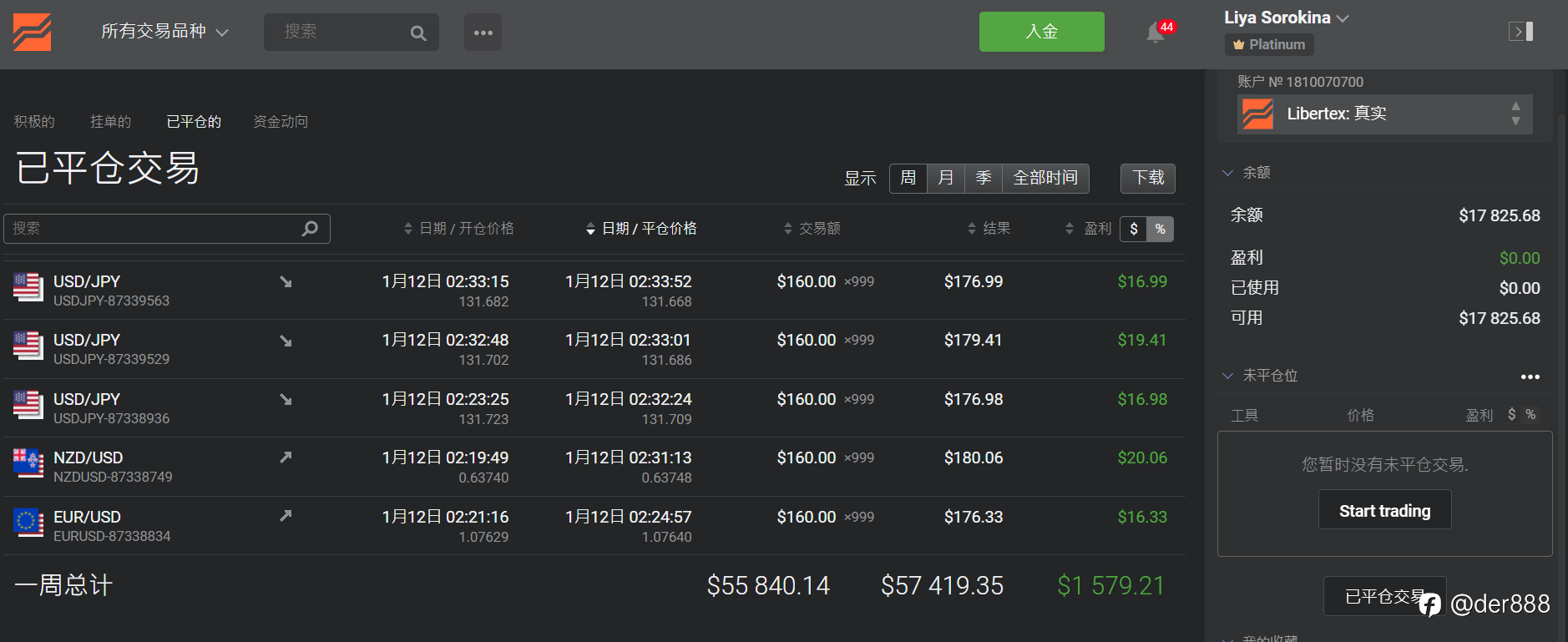The height and width of the screenshot is (642, 1568).
Task: Switch profit display to dollar
Action: (1134, 229)
